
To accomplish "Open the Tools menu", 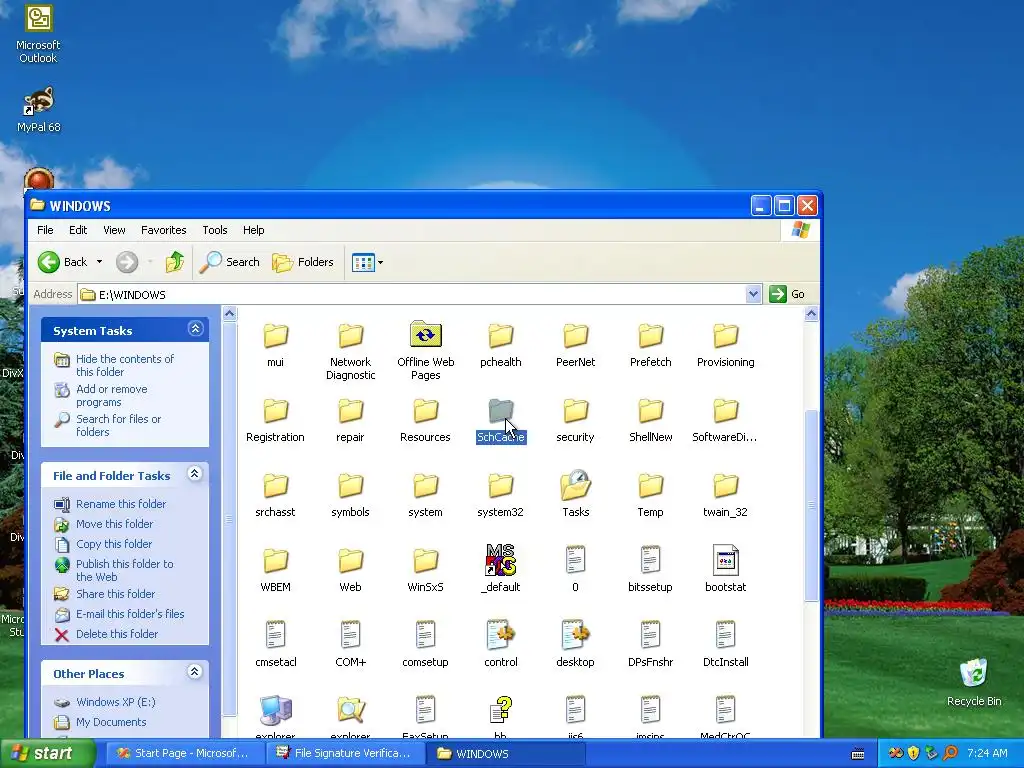I will (x=214, y=230).
